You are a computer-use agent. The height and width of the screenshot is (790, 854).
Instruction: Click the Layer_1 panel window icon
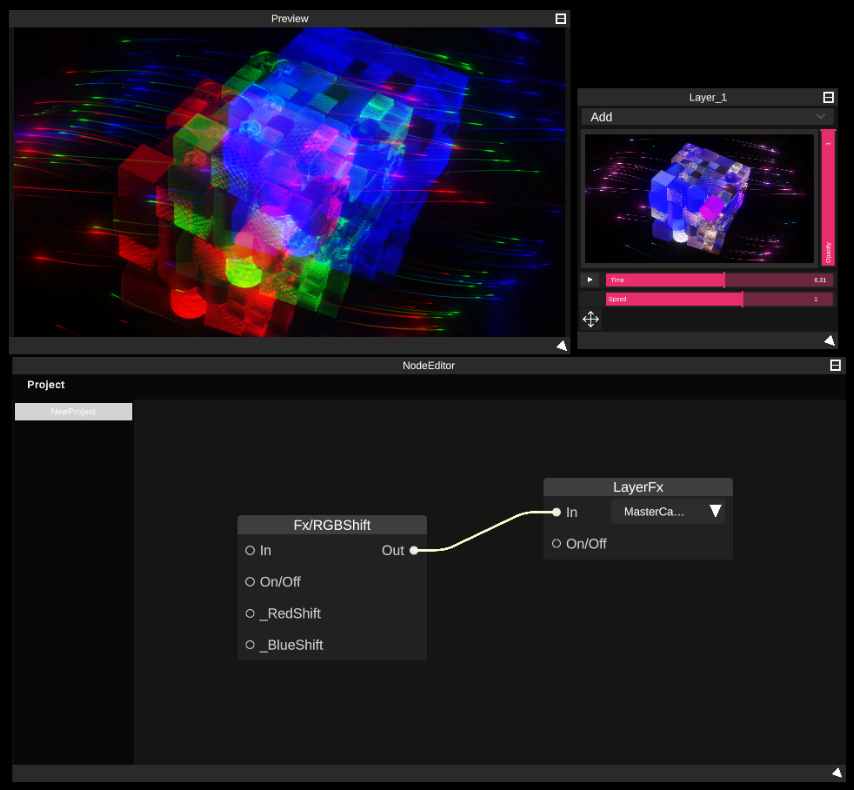828,96
